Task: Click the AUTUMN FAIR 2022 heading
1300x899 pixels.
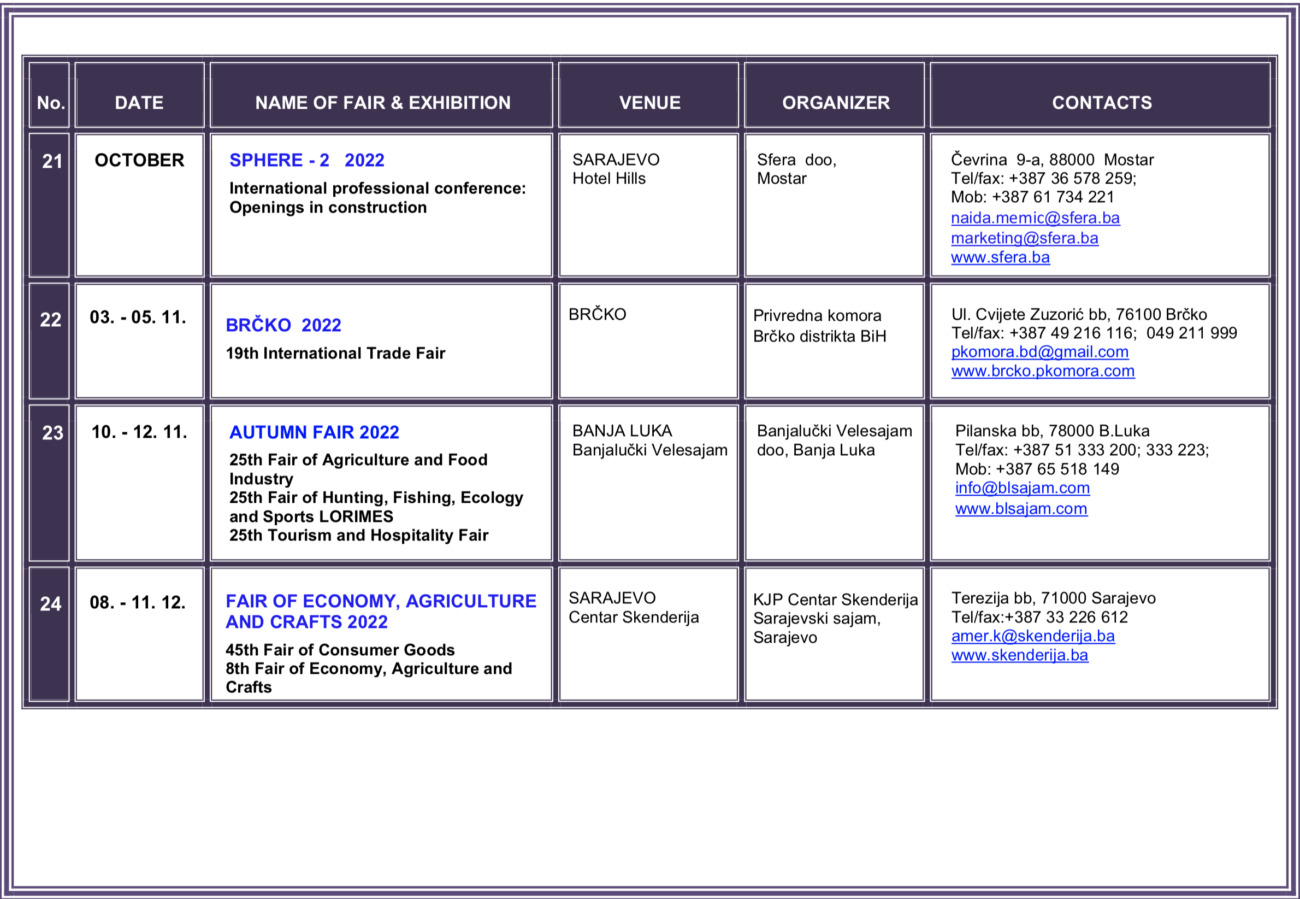Action: [314, 432]
